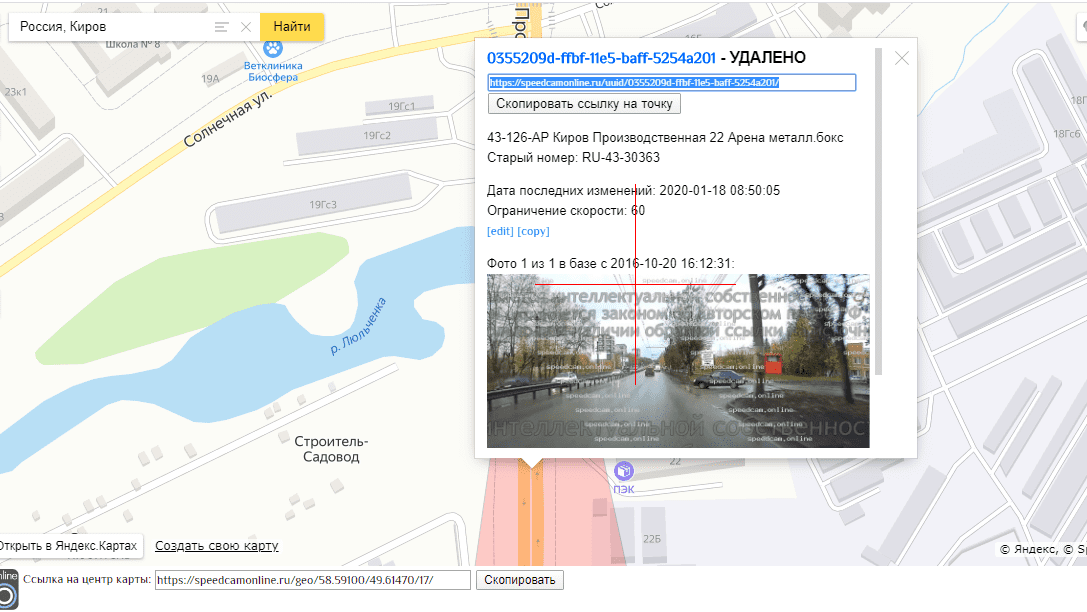This screenshot has width=1087, height=612.
Task: Click the ПЭК delivery point icon
Action: pyautogui.click(x=624, y=470)
